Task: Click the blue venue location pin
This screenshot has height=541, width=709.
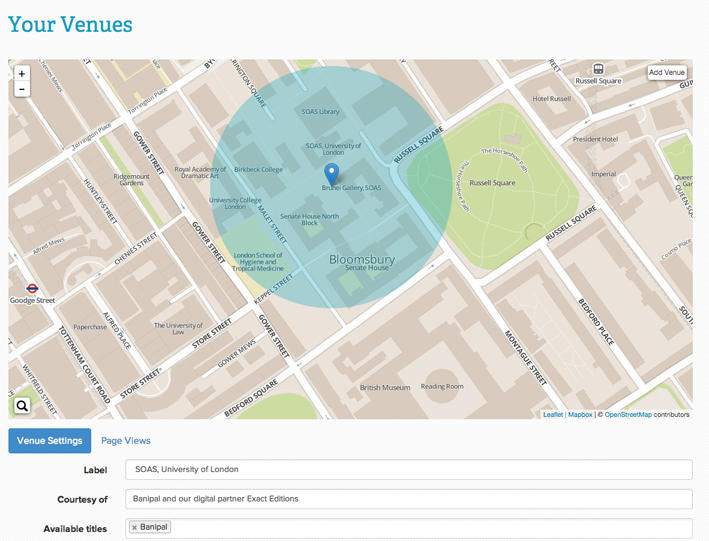Action: (332, 175)
